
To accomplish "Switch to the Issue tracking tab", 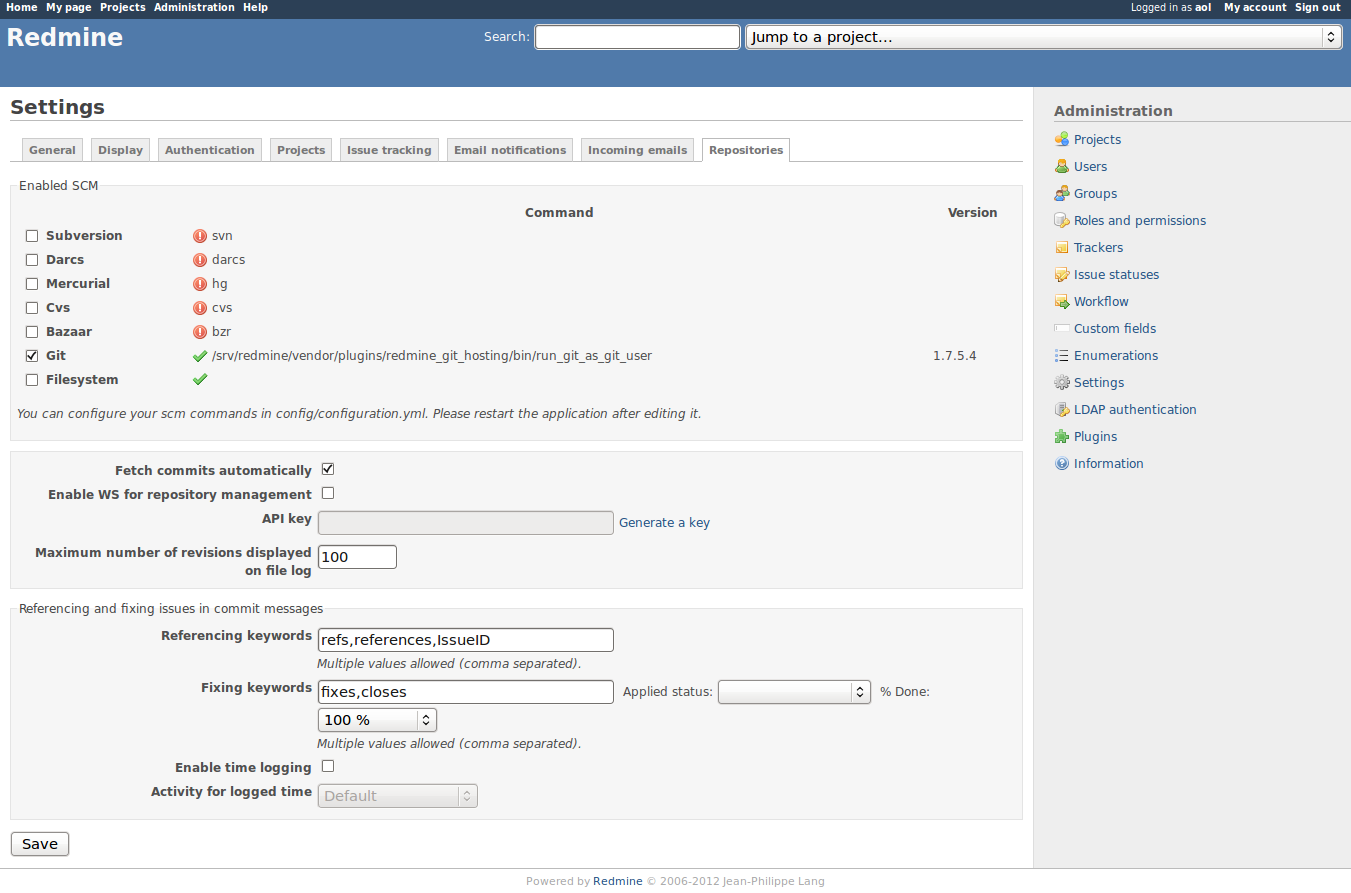I will (x=389, y=150).
